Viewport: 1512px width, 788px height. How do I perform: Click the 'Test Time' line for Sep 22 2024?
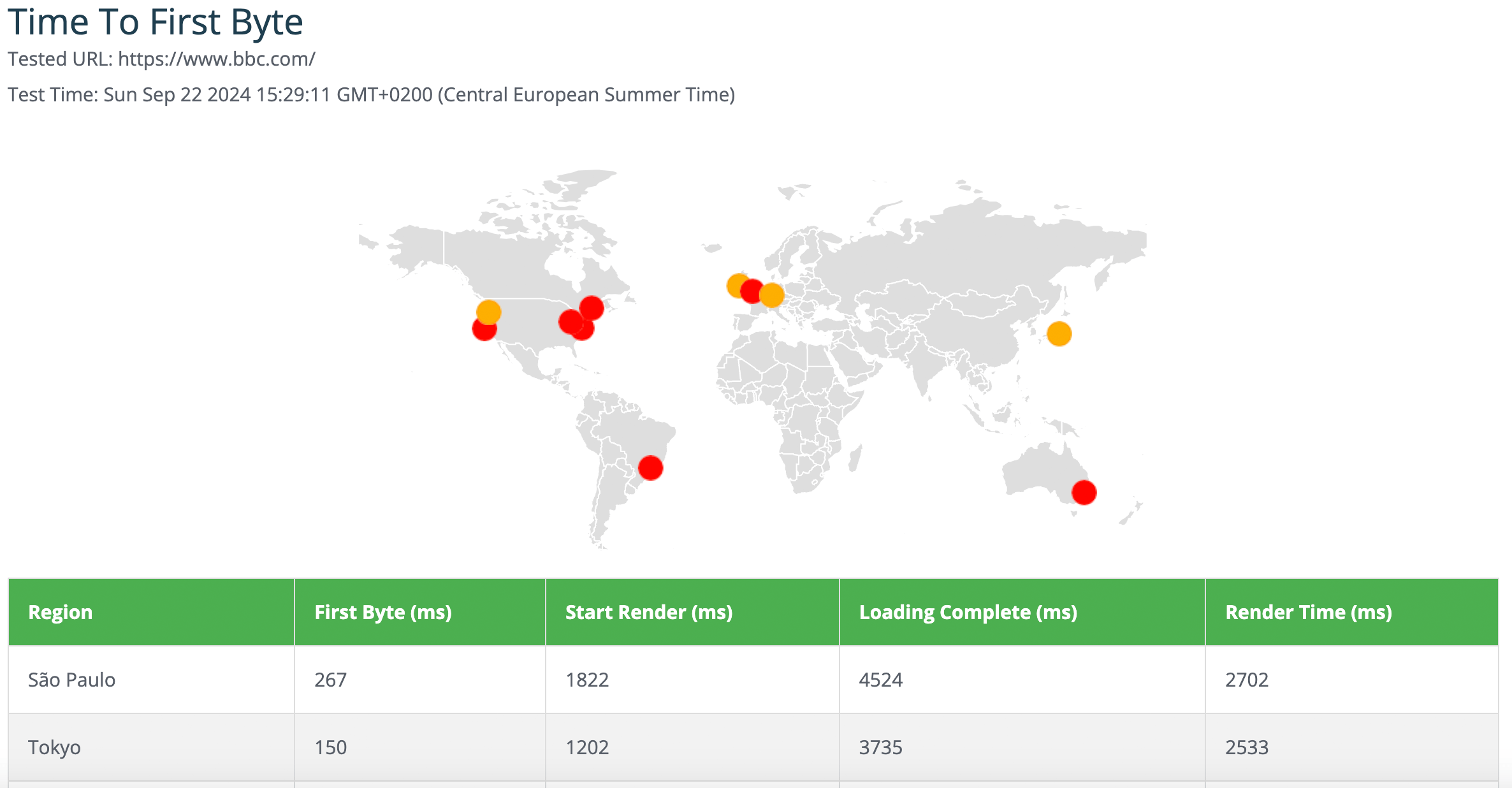click(372, 94)
